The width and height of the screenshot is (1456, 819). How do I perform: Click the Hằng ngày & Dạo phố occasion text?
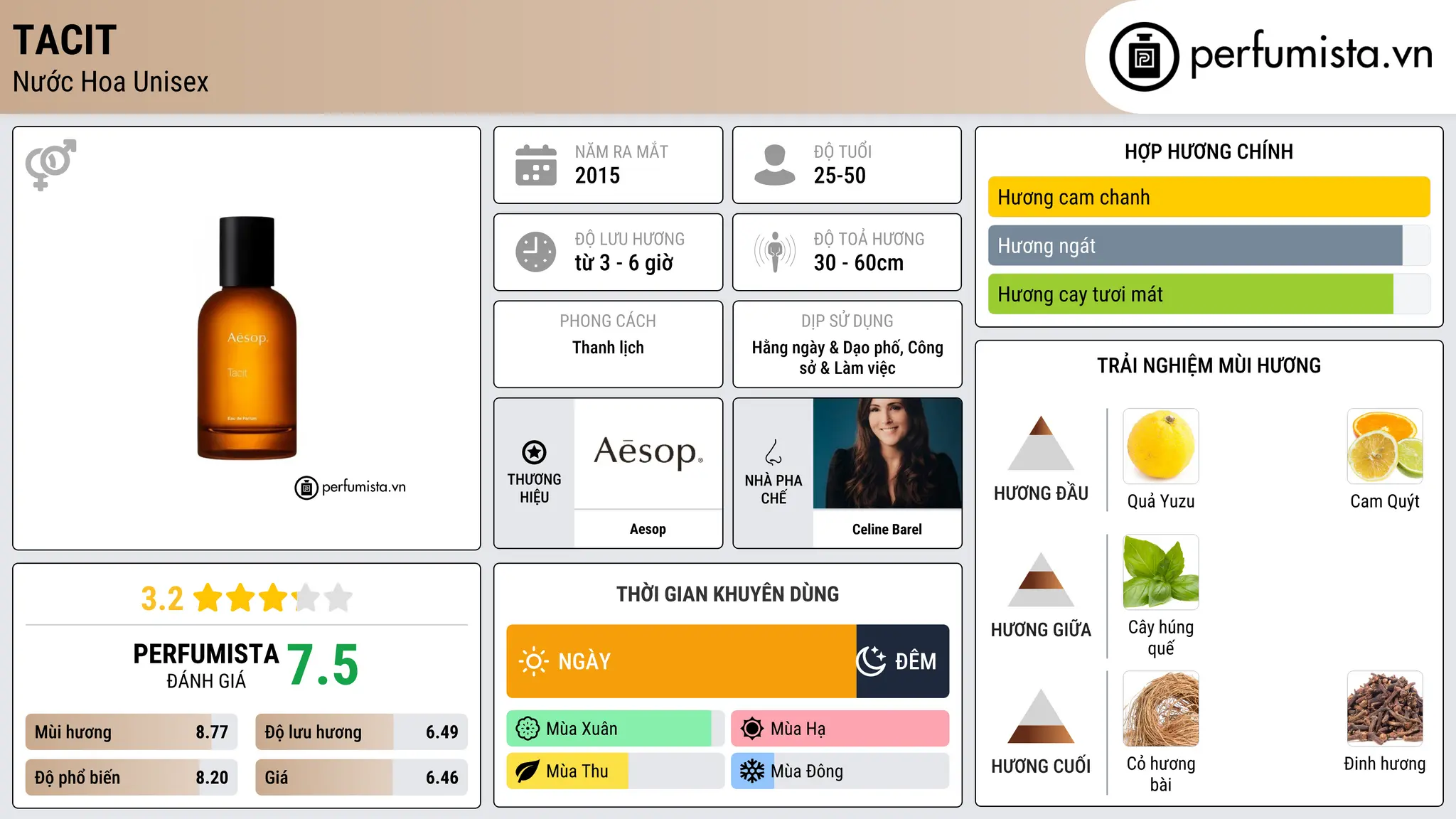847,358
